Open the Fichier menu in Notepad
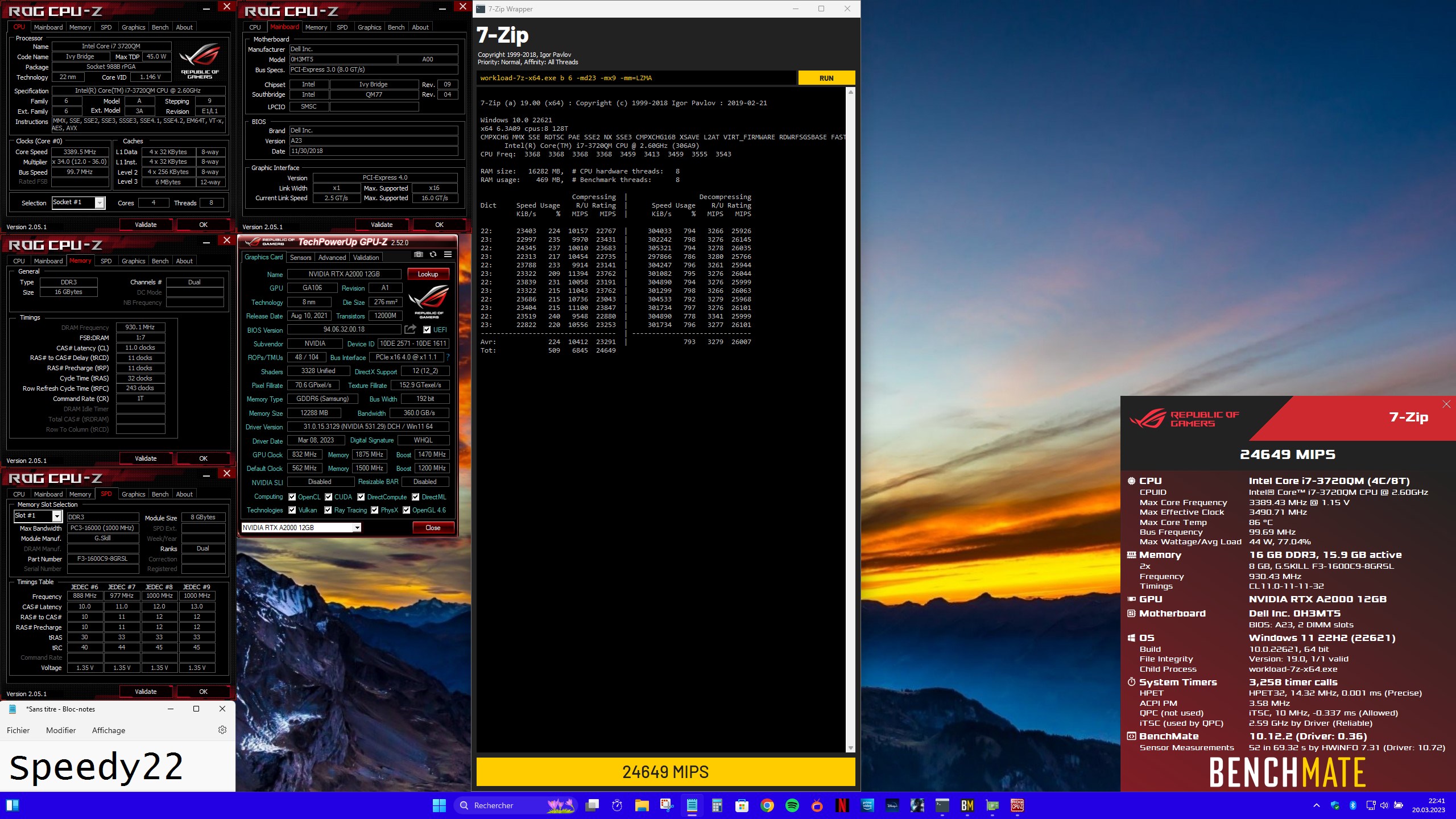The image size is (1456, 819). click(x=18, y=730)
